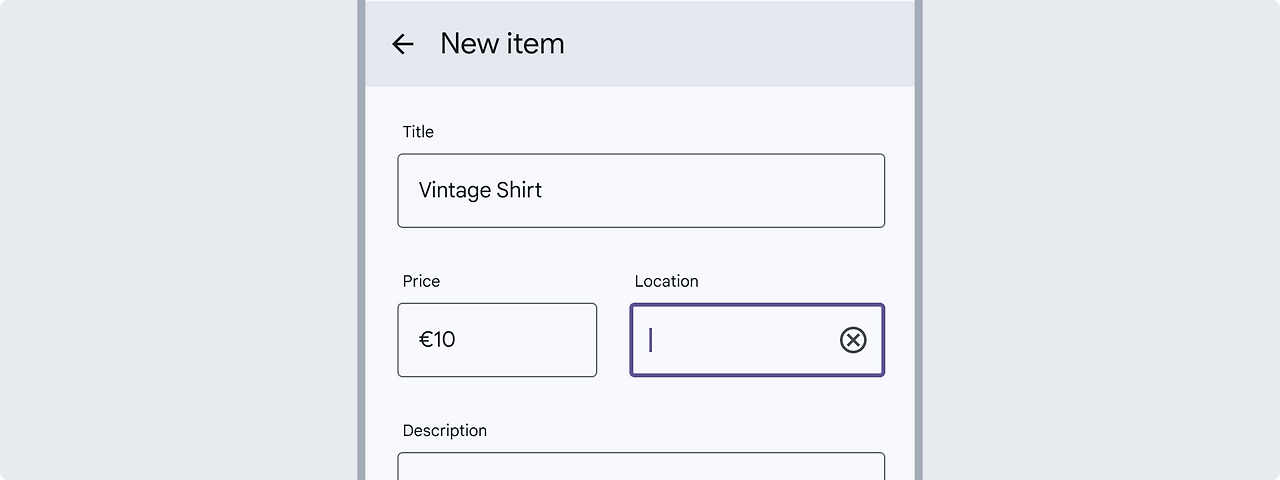1280x480 pixels.
Task: Click the "Description" field label
Action: (444, 431)
